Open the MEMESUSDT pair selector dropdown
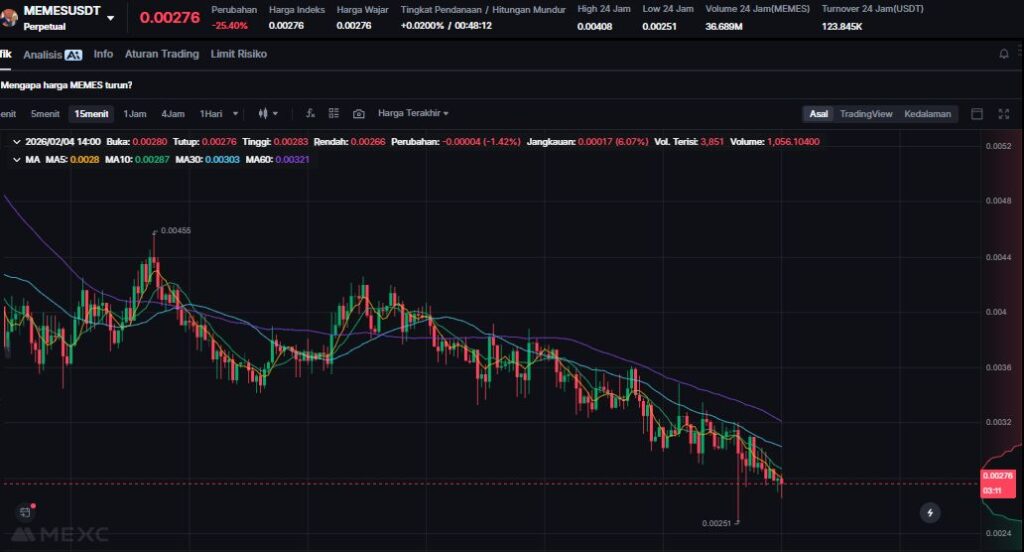 coord(110,18)
